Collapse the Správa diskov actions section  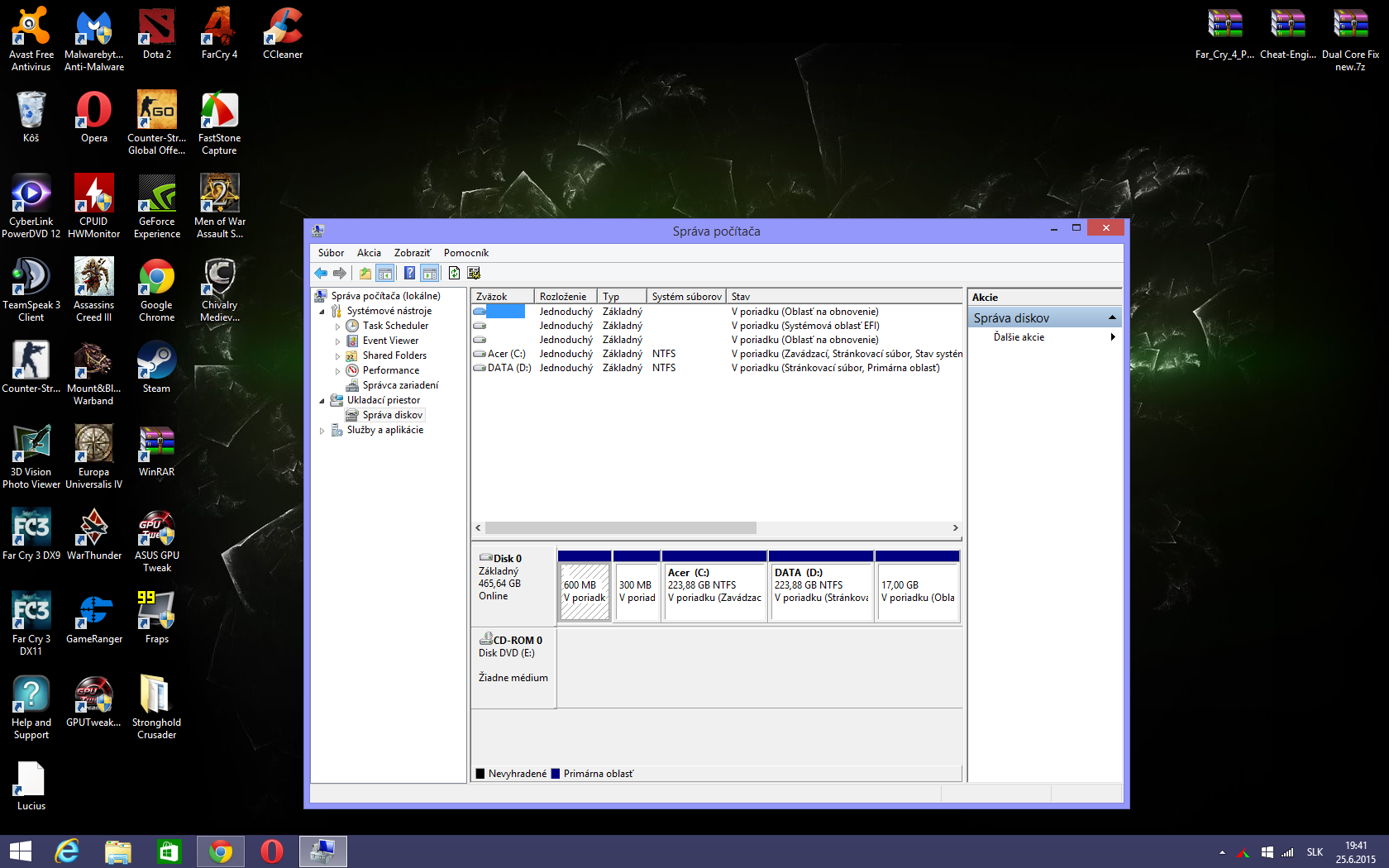click(x=1112, y=317)
